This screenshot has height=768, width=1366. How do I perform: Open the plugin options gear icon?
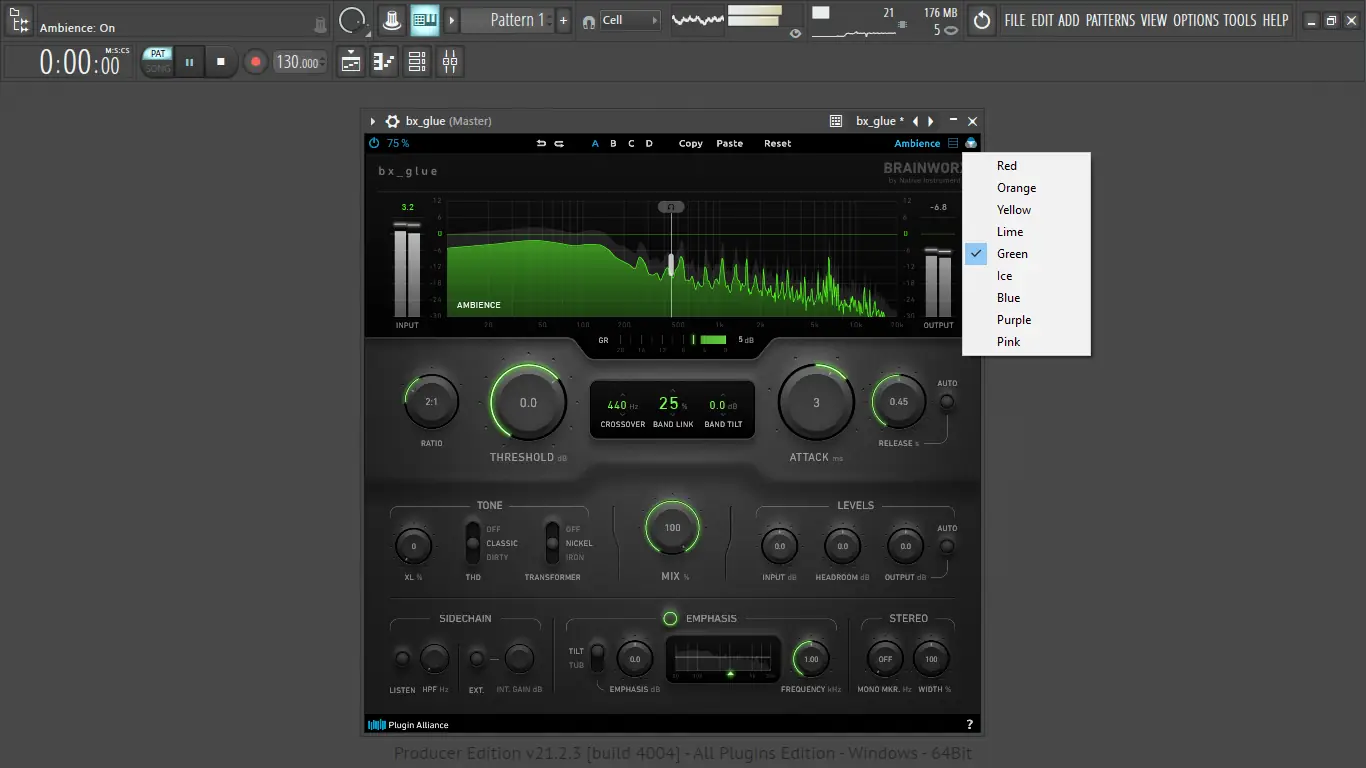393,121
